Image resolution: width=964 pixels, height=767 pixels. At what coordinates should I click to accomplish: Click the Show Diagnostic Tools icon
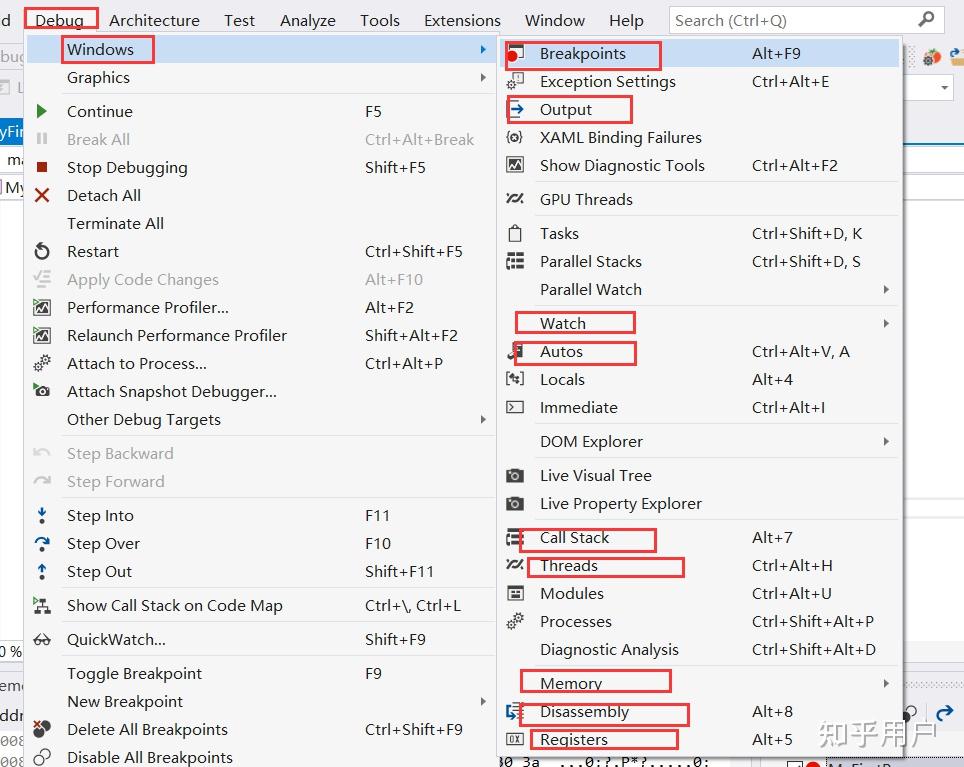point(515,165)
